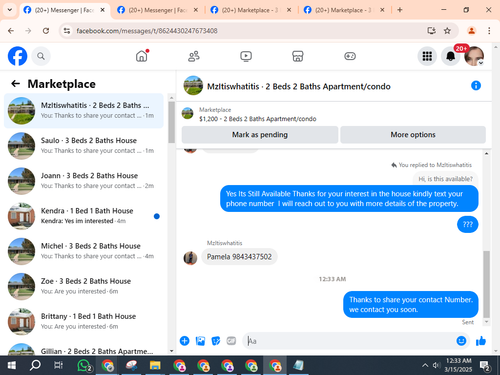Image resolution: width=500 pixels, height=375 pixels.
Task: Open WhatsApp from the taskbar
Action: 84,365
